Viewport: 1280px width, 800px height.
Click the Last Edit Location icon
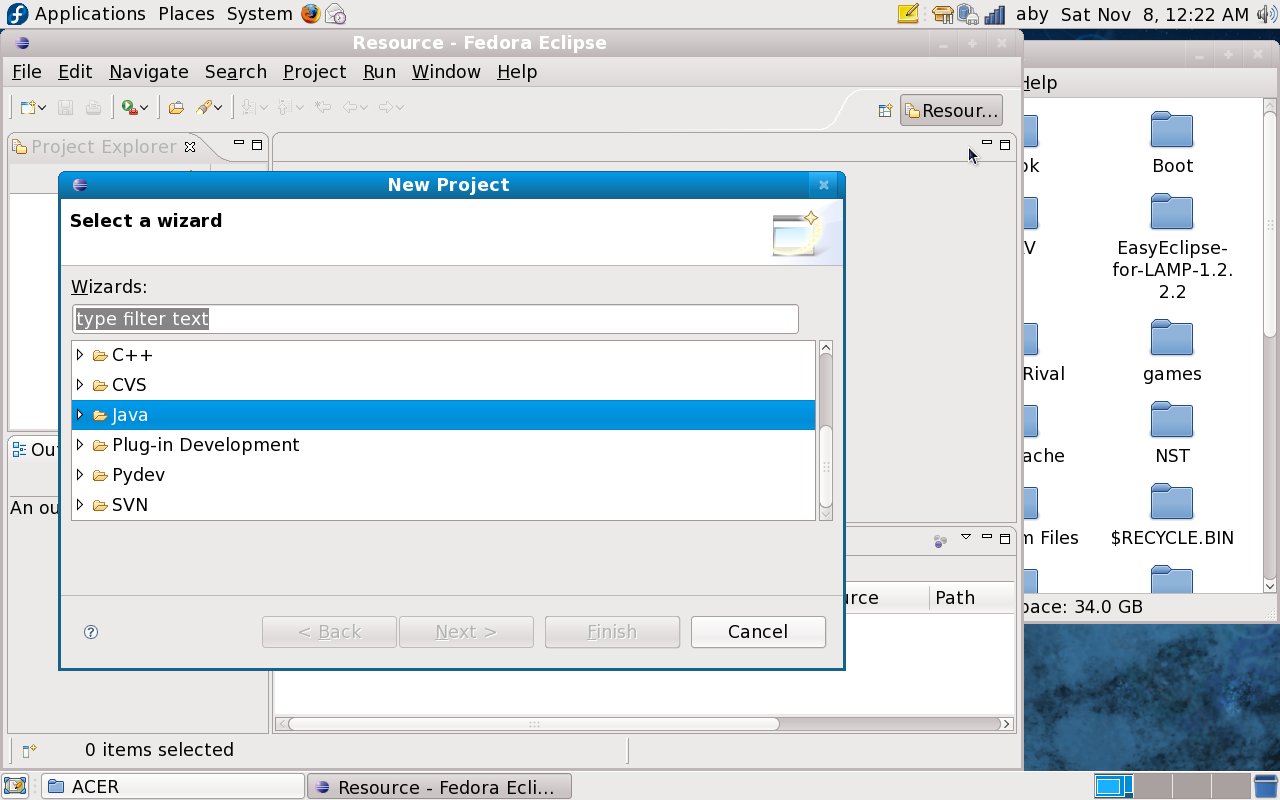click(322, 108)
